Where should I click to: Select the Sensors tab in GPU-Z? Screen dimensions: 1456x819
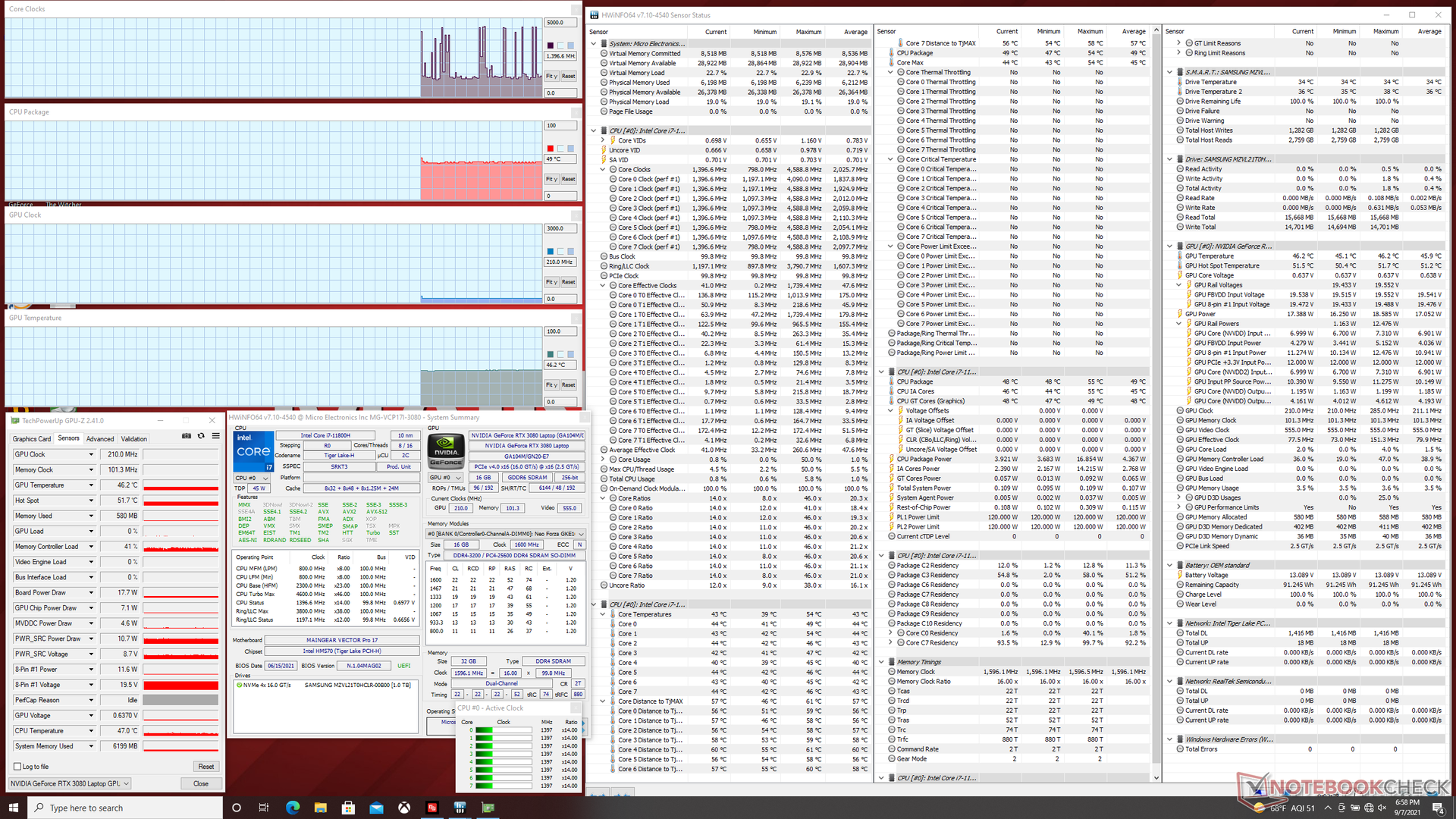pyautogui.click(x=68, y=438)
